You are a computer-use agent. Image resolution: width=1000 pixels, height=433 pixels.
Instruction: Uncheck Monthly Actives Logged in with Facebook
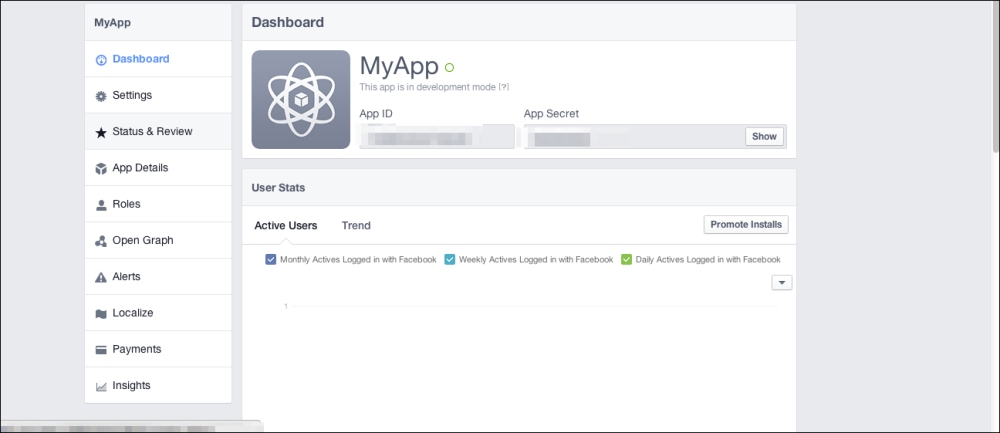(x=271, y=260)
